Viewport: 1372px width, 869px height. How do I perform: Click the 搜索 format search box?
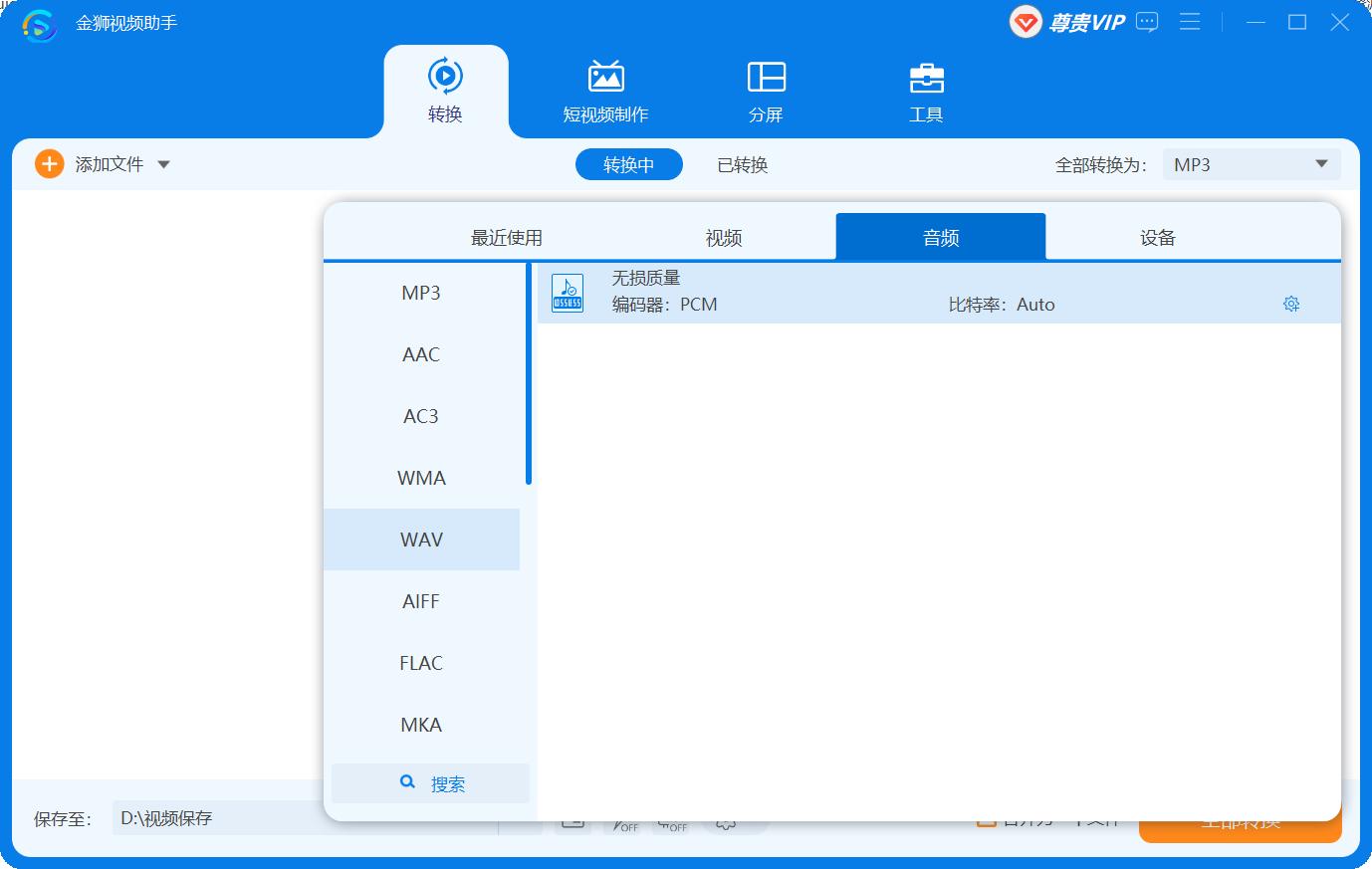[x=431, y=783]
